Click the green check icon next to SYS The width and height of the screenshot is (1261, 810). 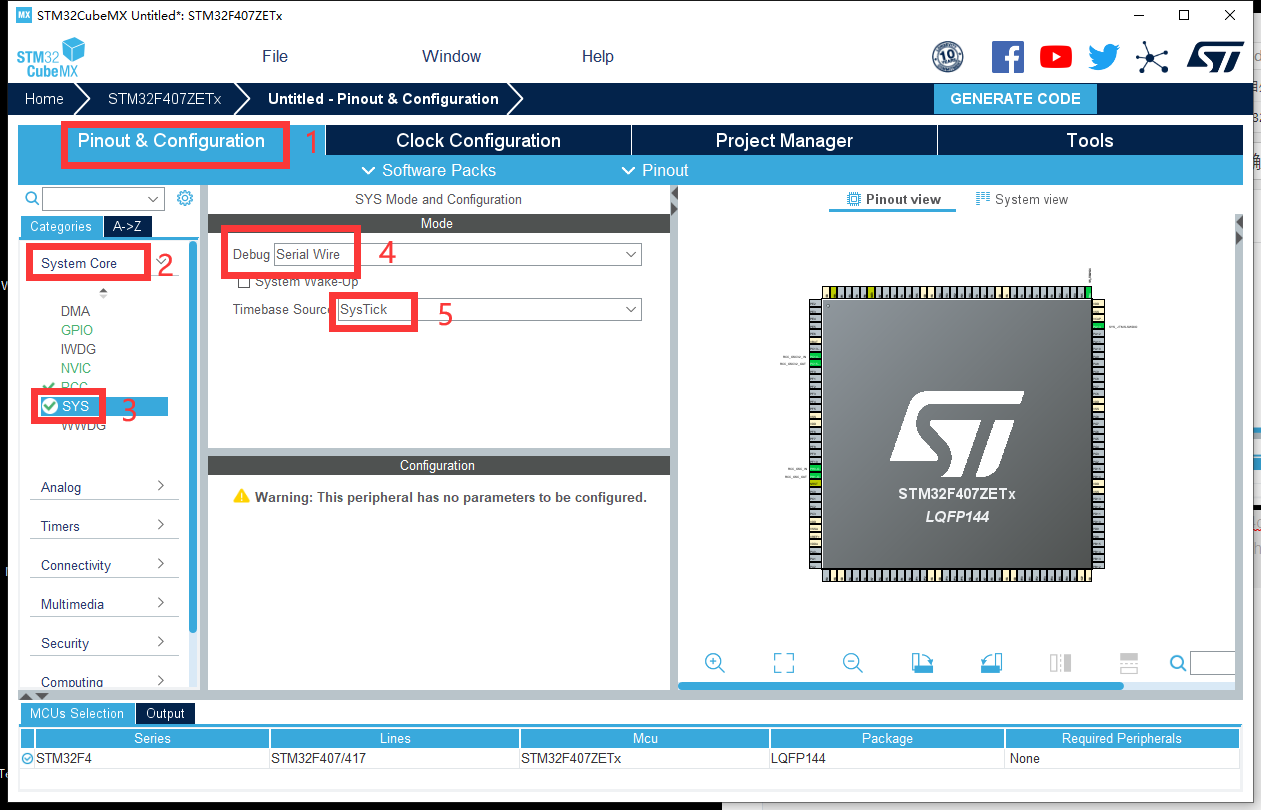50,406
